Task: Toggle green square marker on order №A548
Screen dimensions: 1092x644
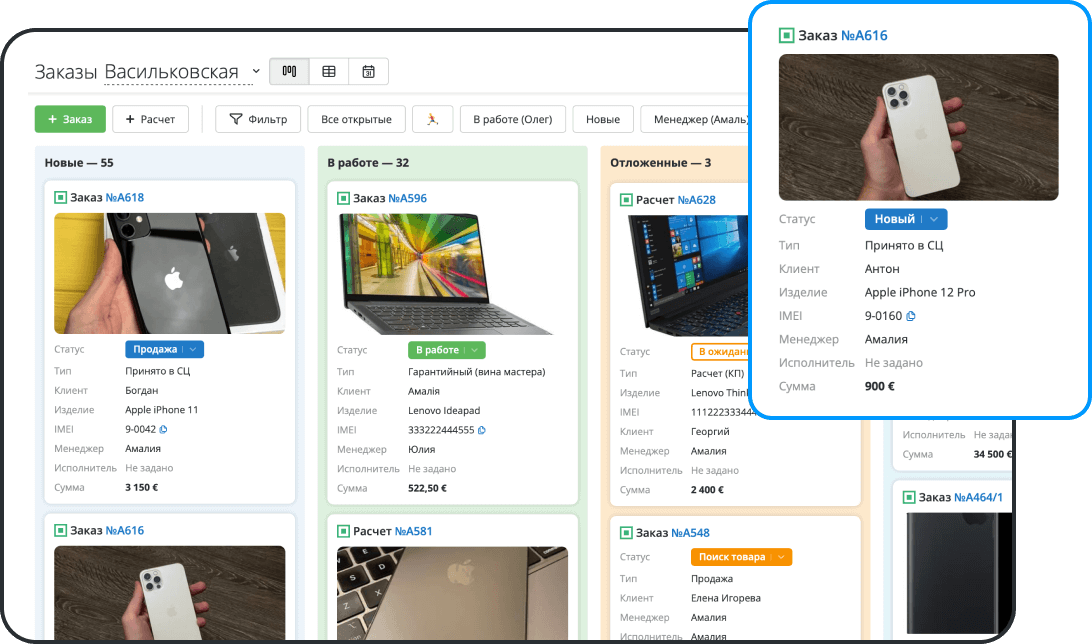Action: pyautogui.click(x=626, y=533)
